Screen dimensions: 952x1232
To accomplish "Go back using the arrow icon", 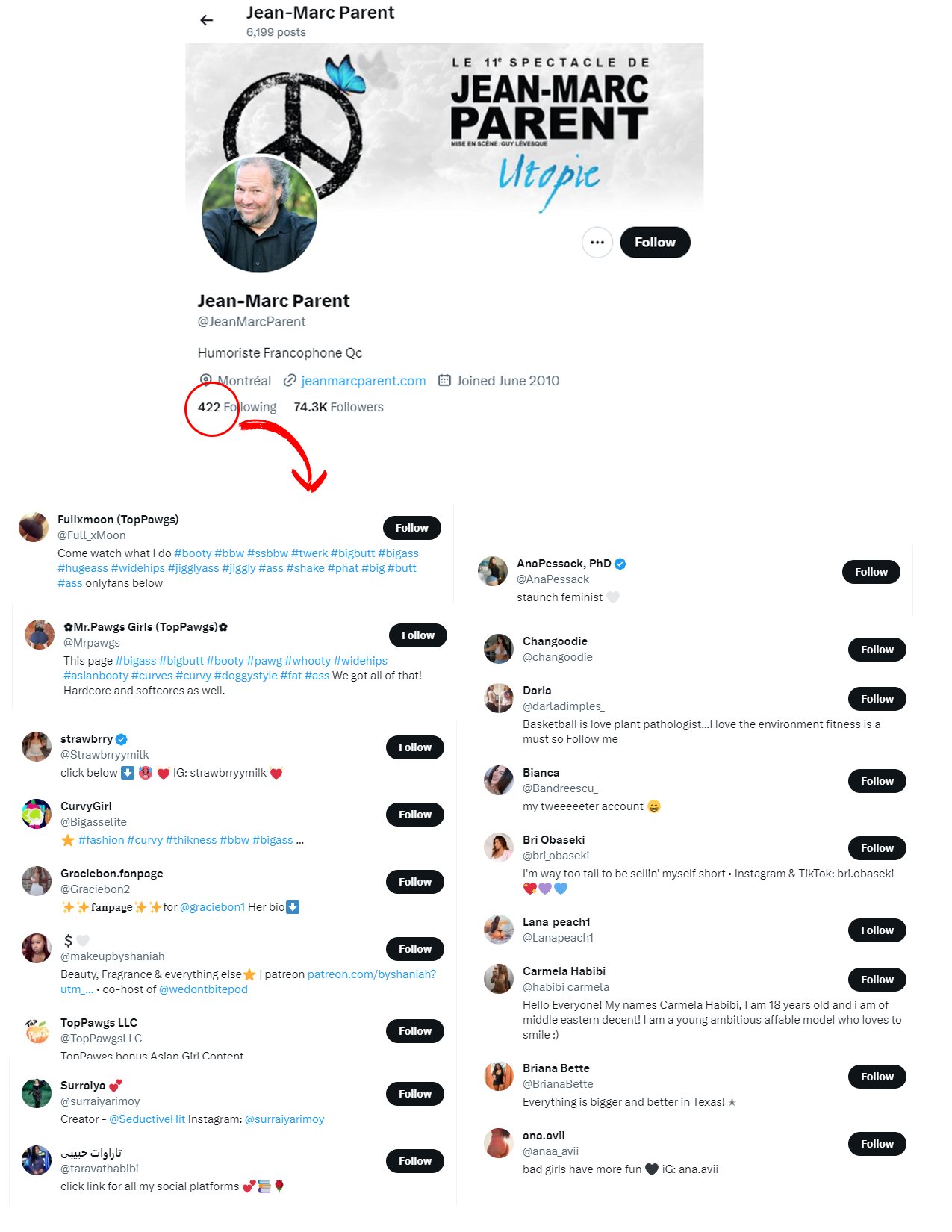I will click(x=207, y=21).
